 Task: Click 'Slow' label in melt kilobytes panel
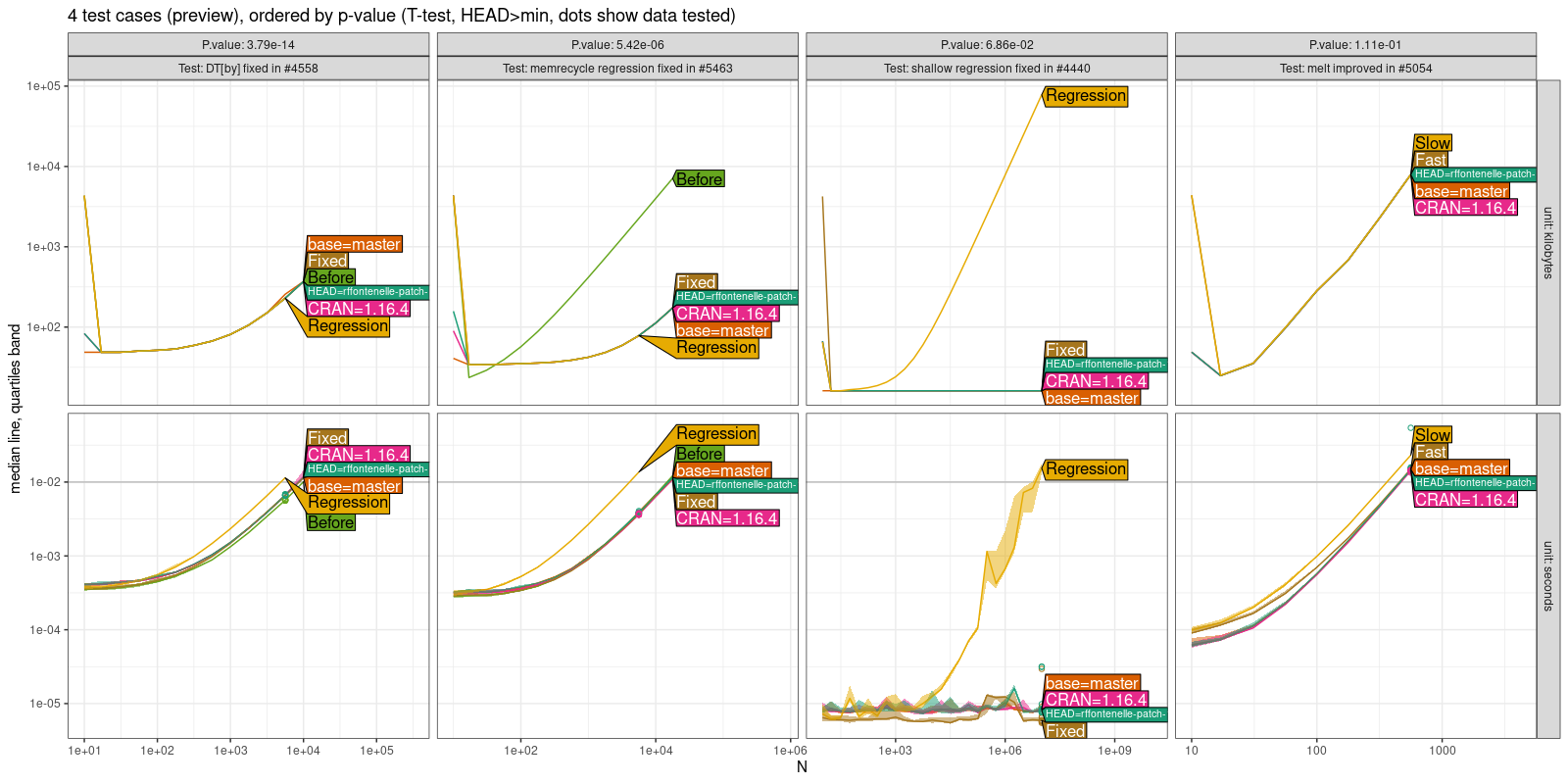tap(1433, 143)
